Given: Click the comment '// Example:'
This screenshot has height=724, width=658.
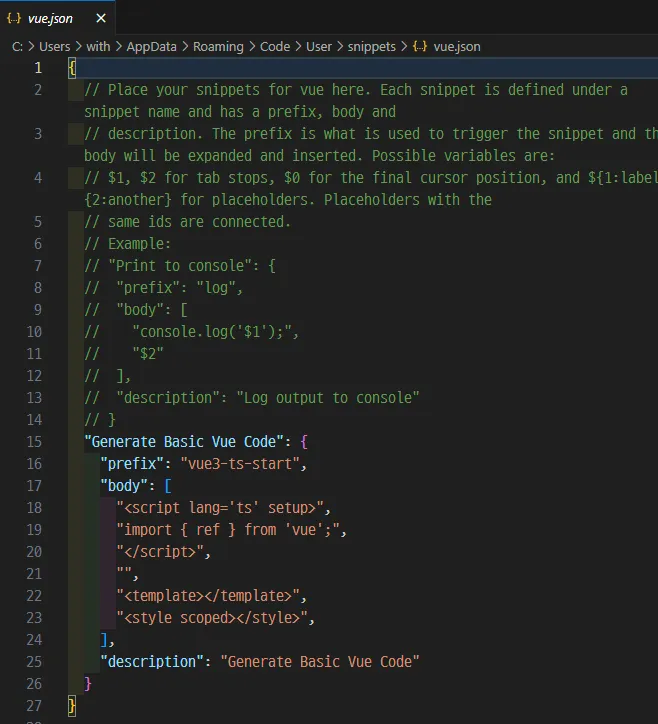Looking at the screenshot, I should [127, 244].
